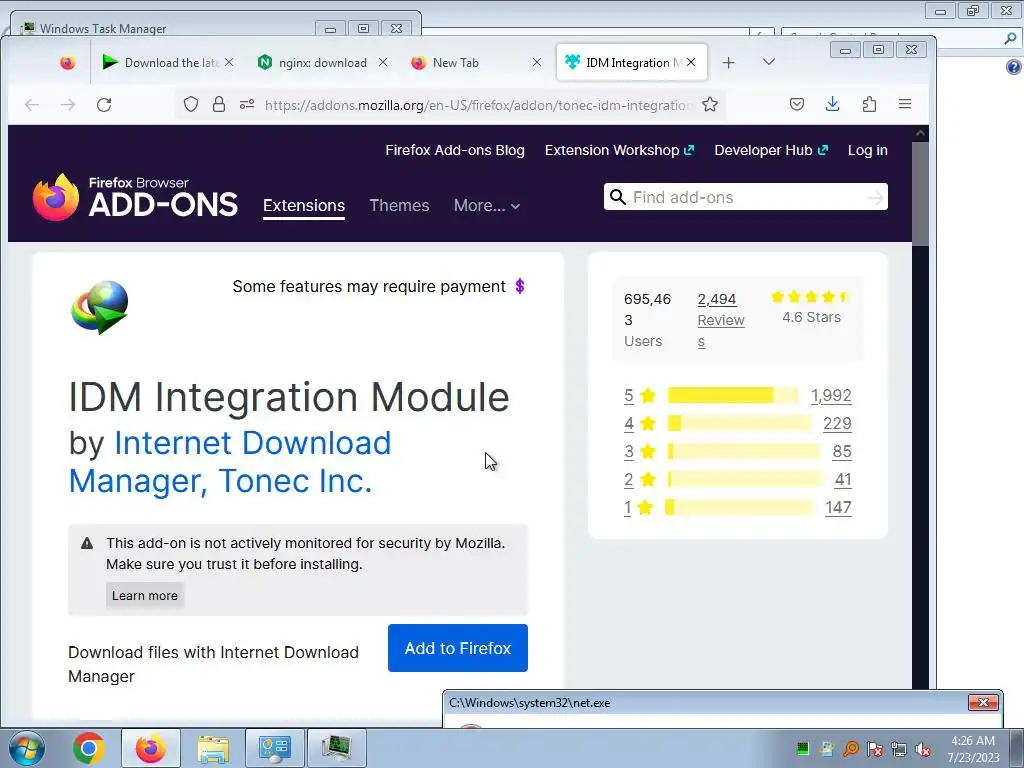Submit search with arrow button

(x=875, y=197)
